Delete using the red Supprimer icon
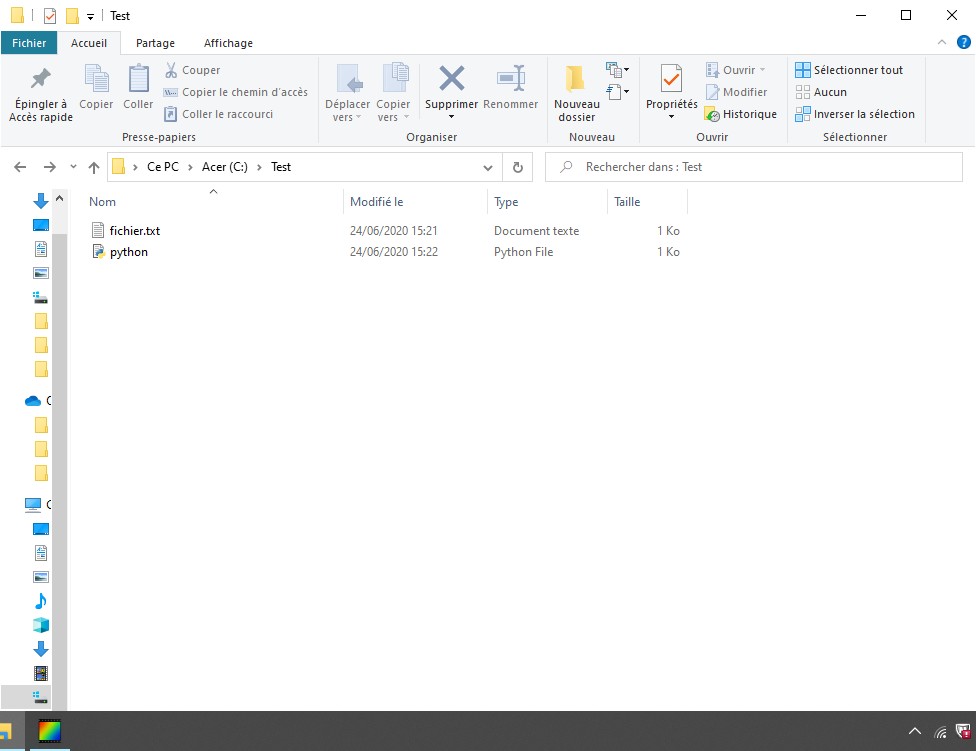976x751 pixels. pyautogui.click(x=451, y=80)
